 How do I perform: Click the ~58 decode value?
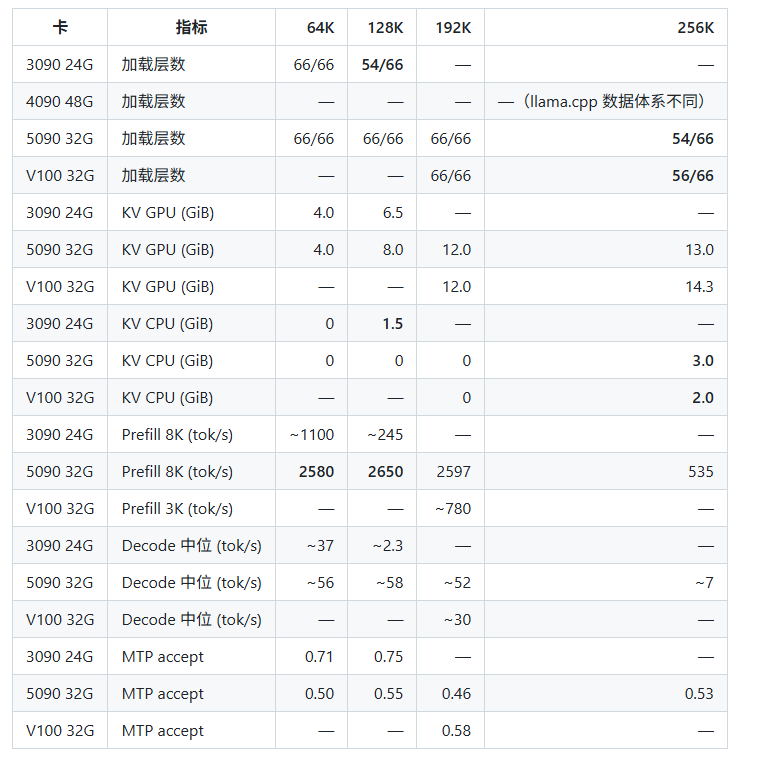[x=389, y=583]
